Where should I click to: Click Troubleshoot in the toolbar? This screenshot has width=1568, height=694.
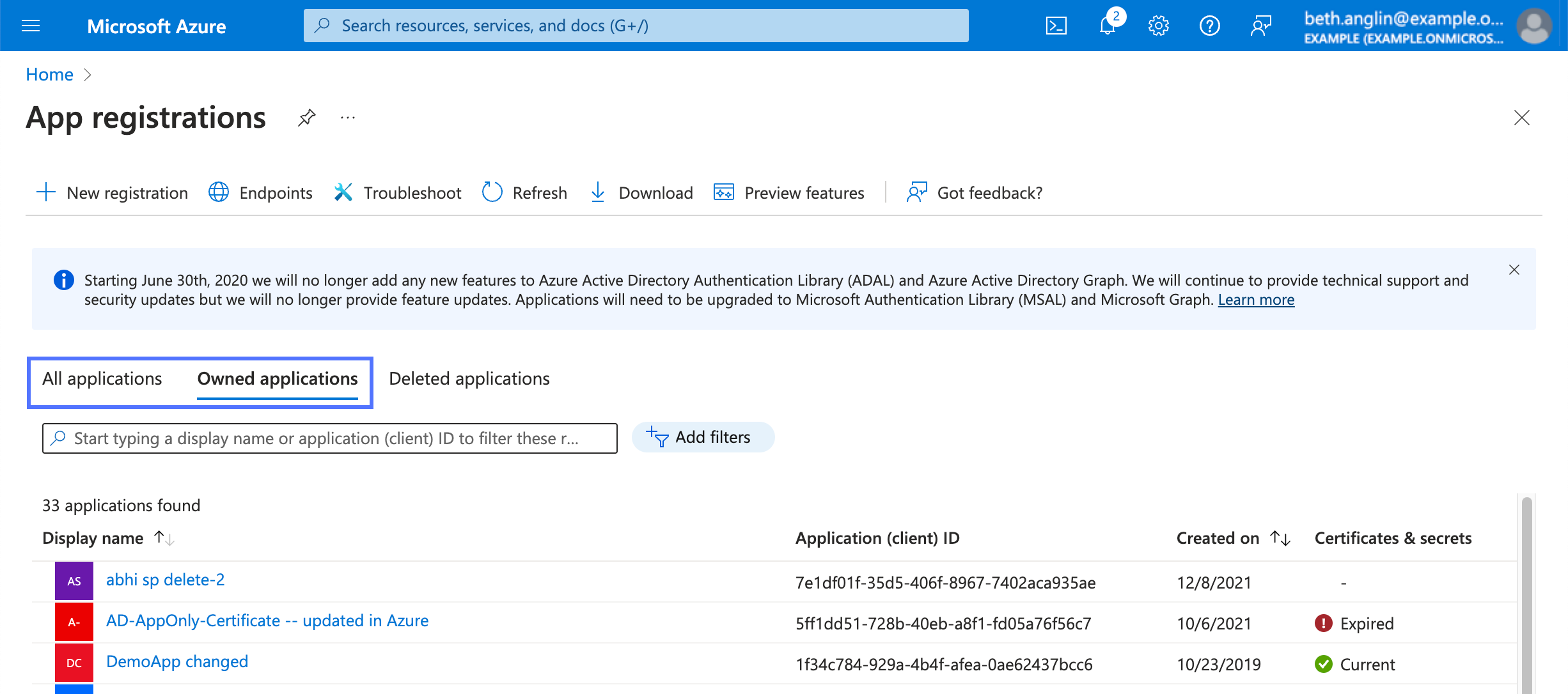(397, 192)
